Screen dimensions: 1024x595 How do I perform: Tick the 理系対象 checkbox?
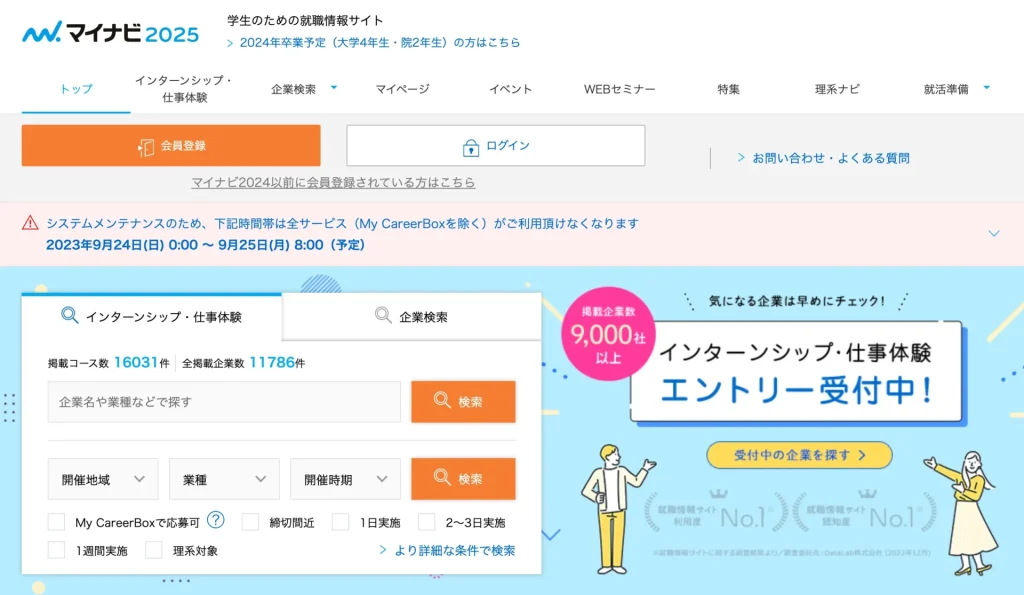coord(154,550)
